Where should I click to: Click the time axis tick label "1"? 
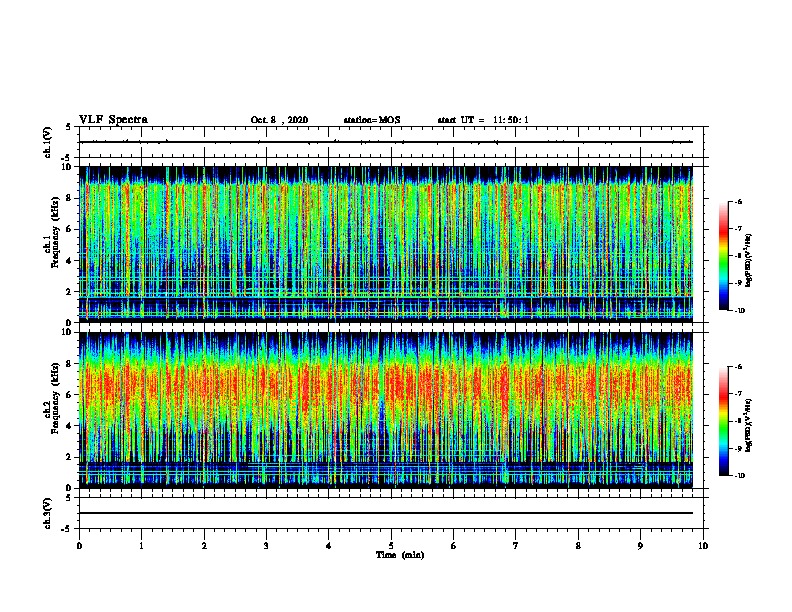point(141,546)
